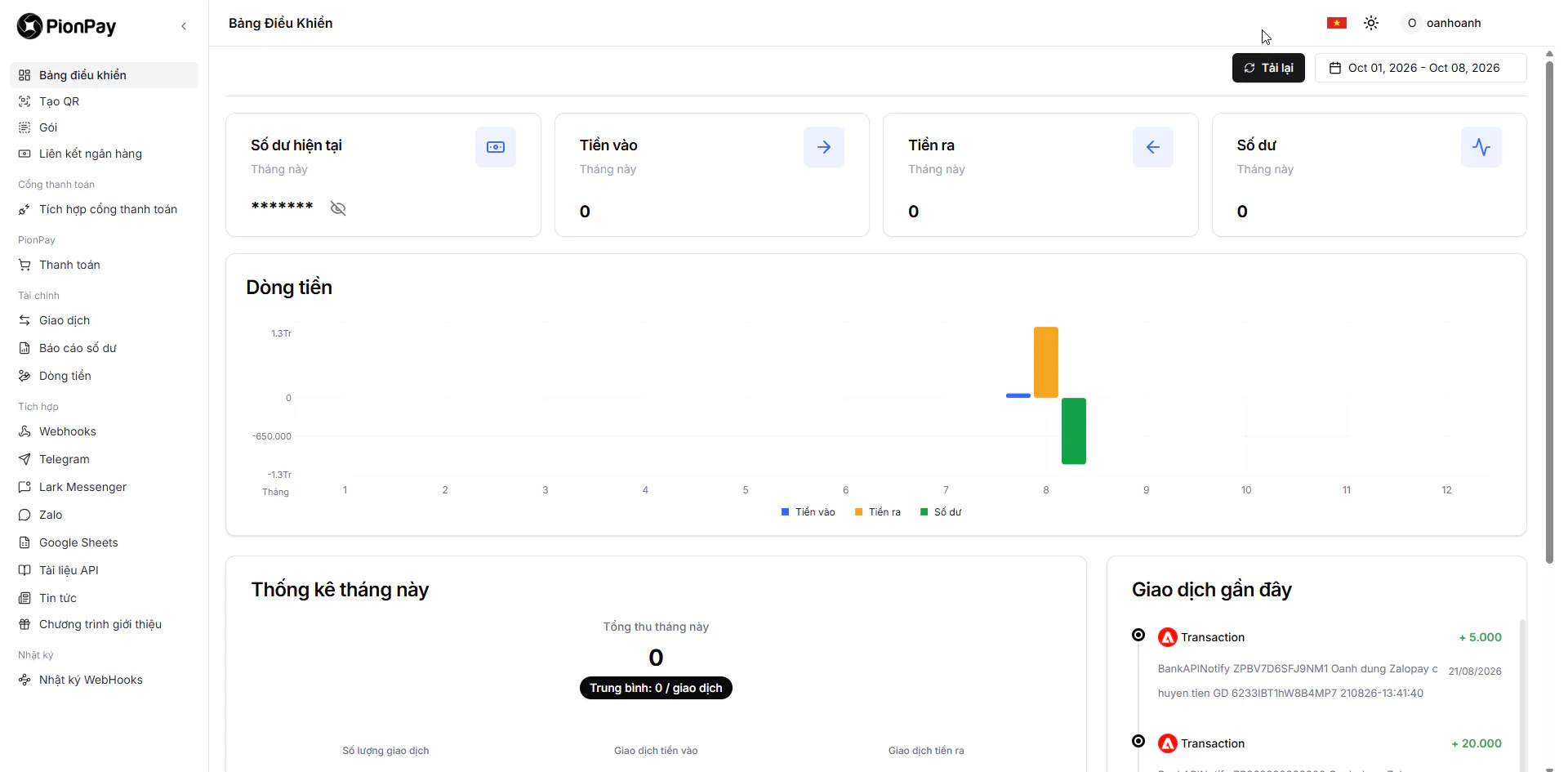
Task: Toggle Số dư legend series in chart
Action: (941, 512)
